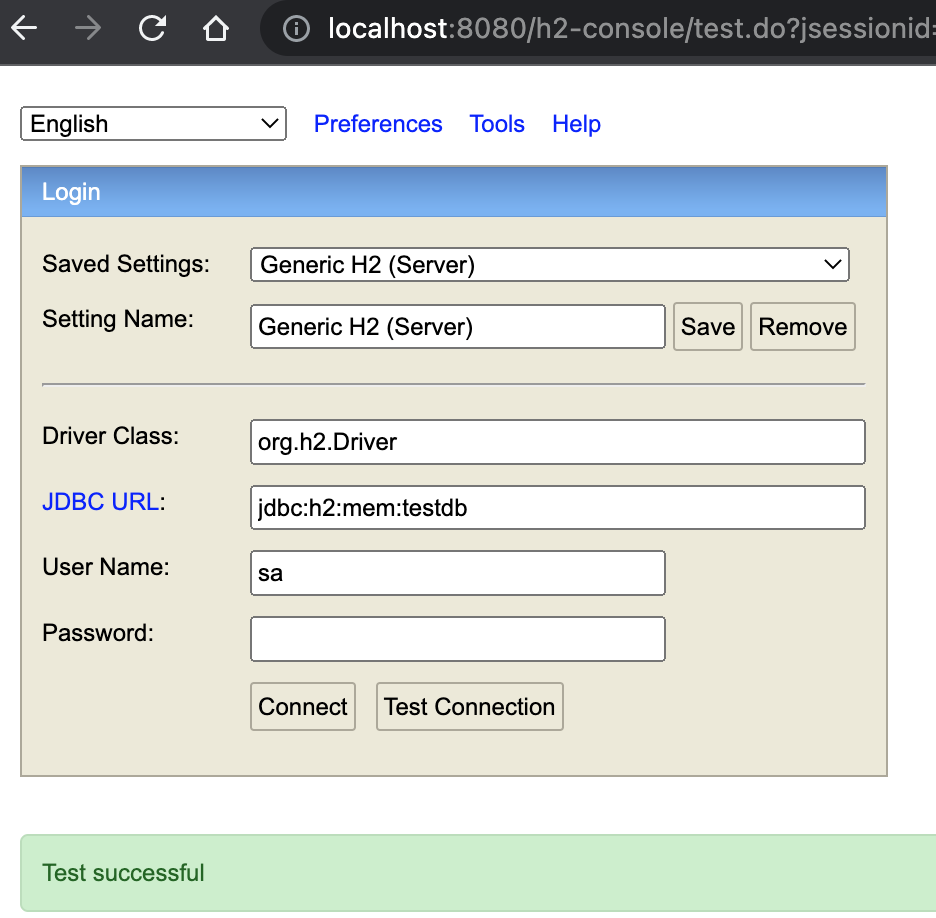Click the User Name label
The width and height of the screenshot is (936, 918).
click(106, 566)
